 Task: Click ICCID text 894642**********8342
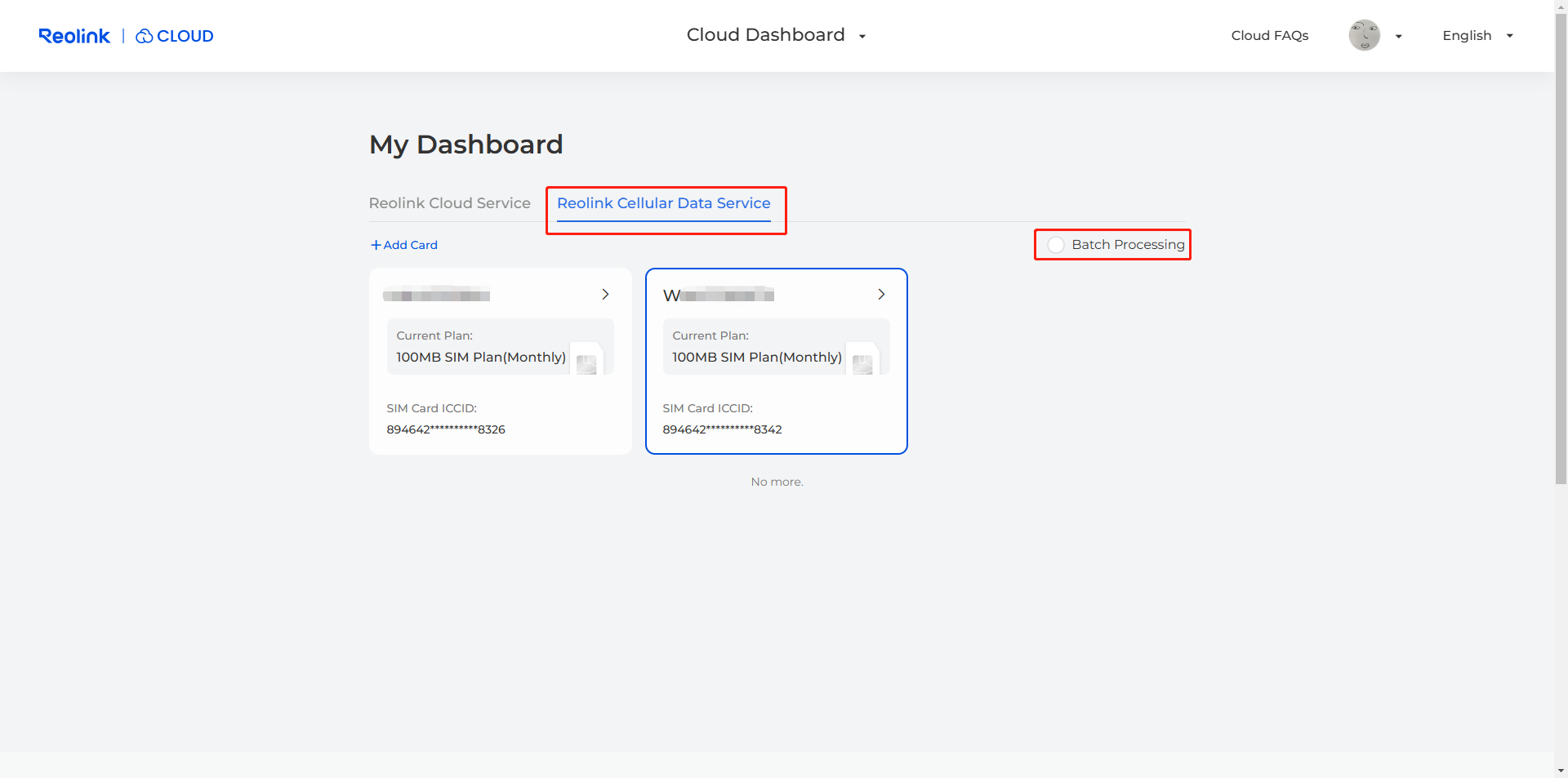pyautogui.click(x=722, y=429)
